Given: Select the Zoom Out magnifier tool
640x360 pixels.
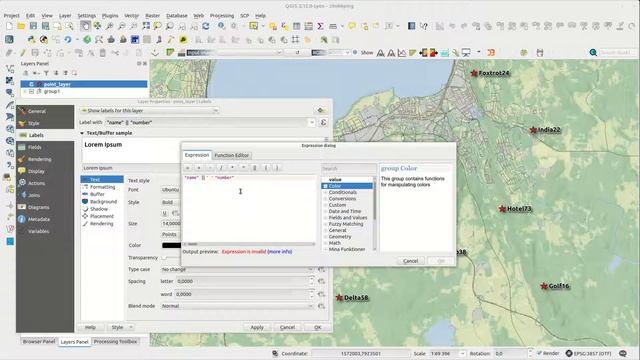Looking at the screenshot, I should click(x=122, y=26).
